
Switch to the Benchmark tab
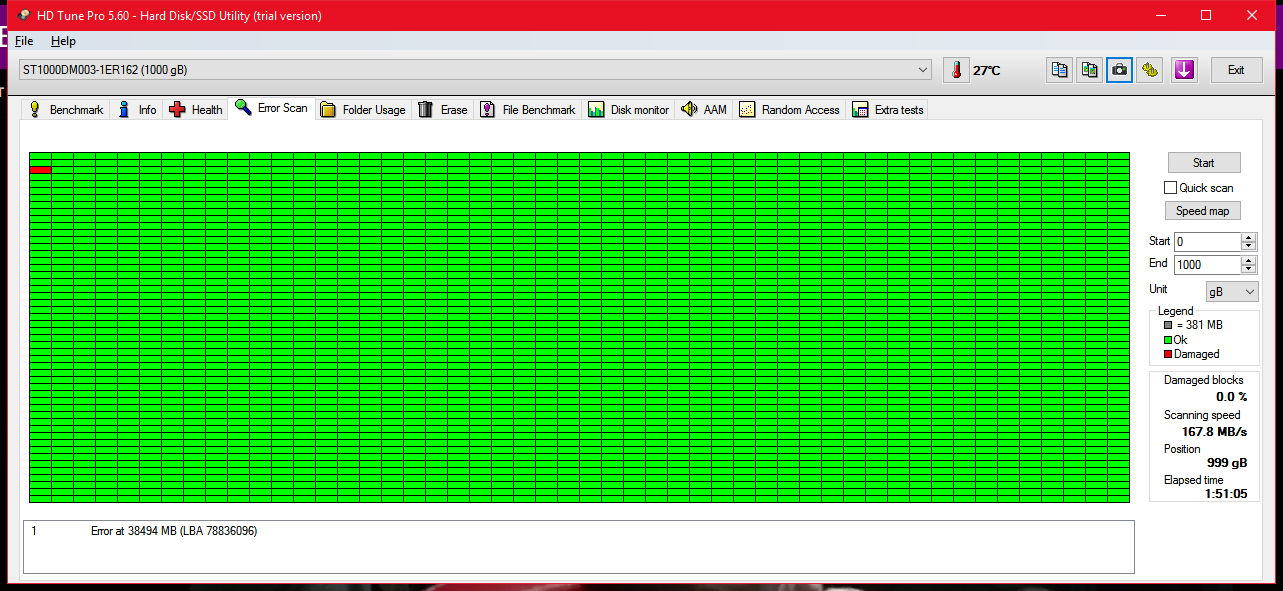(x=66, y=110)
